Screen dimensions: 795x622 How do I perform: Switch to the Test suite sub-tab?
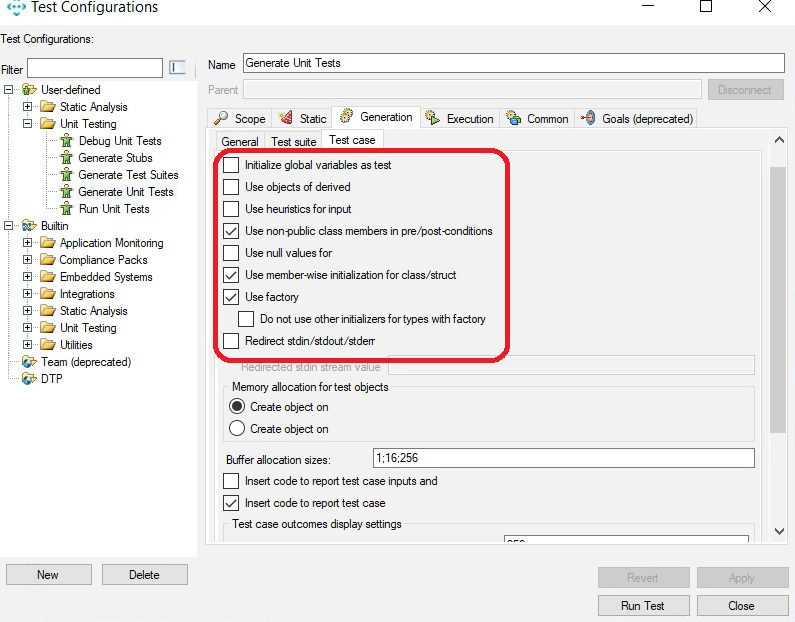294,141
